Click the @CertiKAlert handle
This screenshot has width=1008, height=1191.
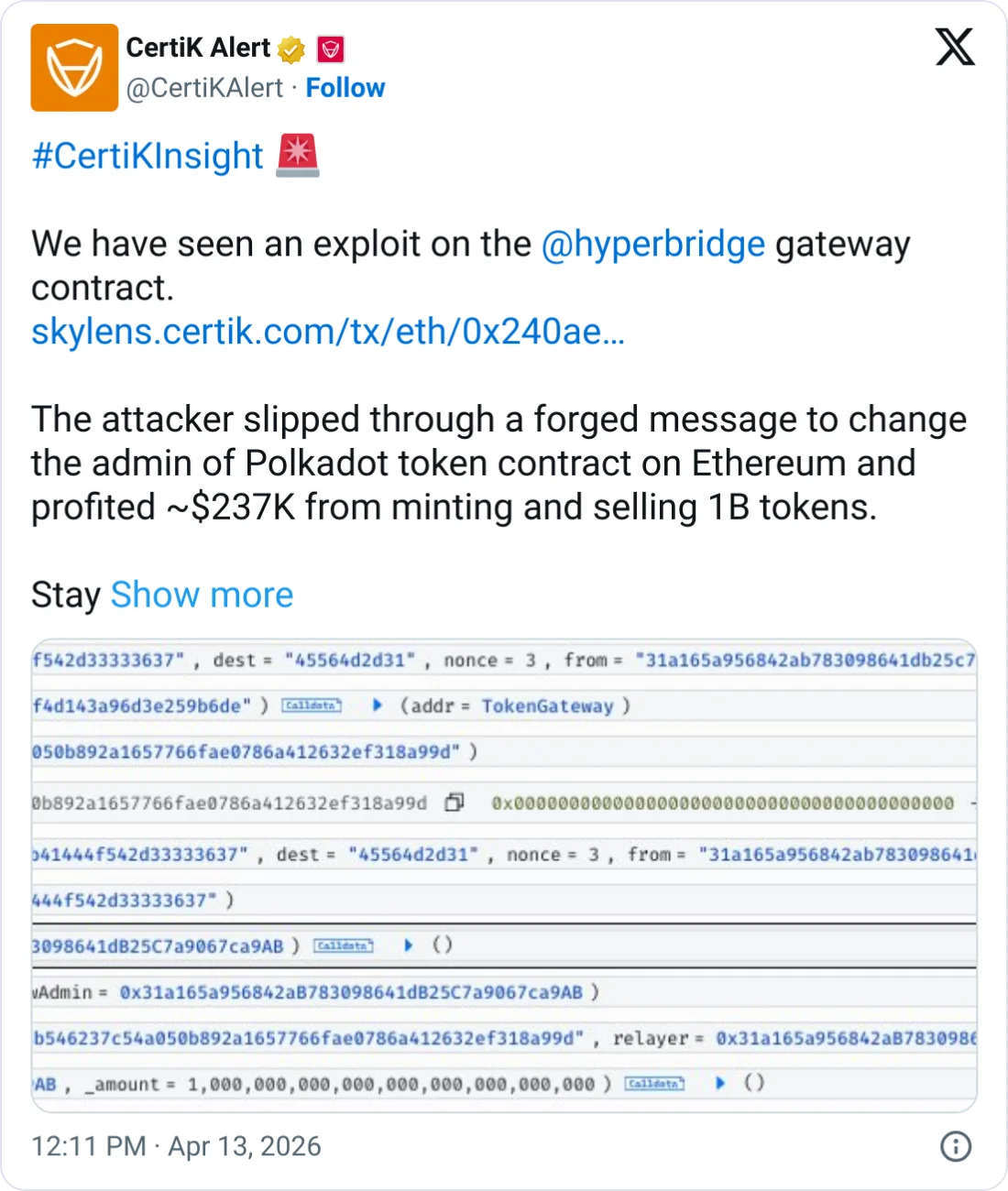[x=203, y=88]
